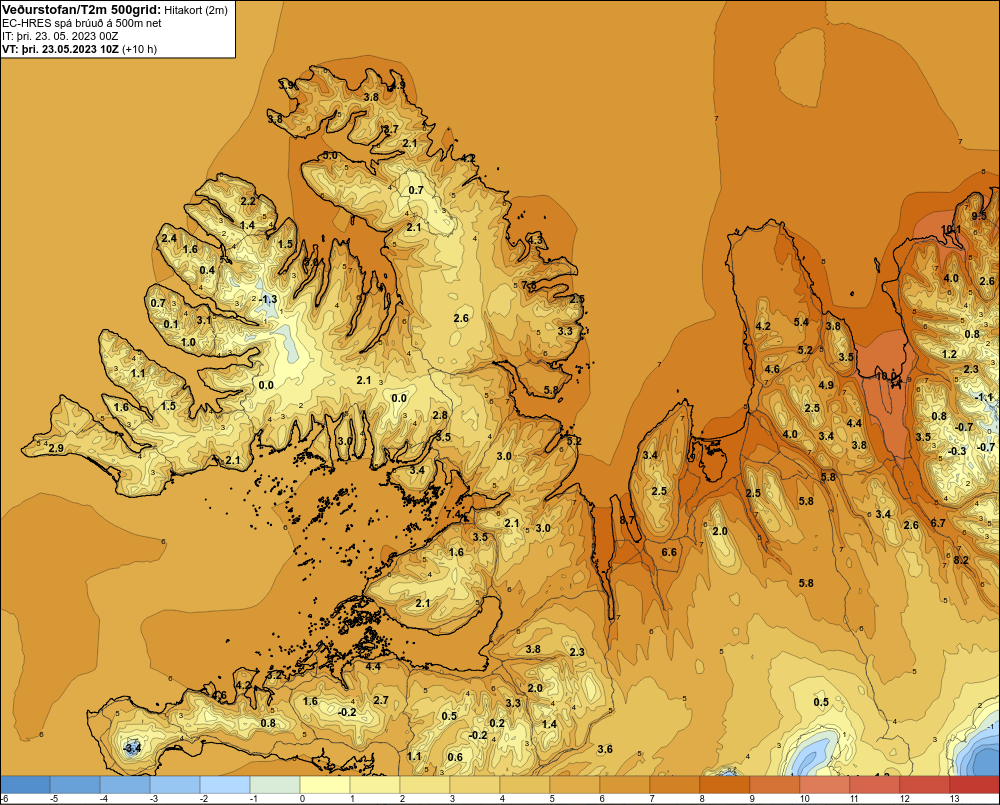
Task: Click the 3.1 temperature value on the map
Action: [x=203, y=320]
